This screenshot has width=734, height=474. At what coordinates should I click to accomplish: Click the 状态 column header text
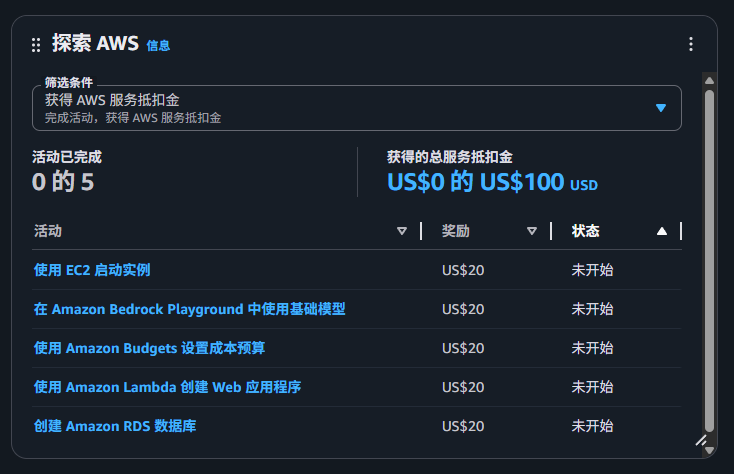tap(586, 231)
